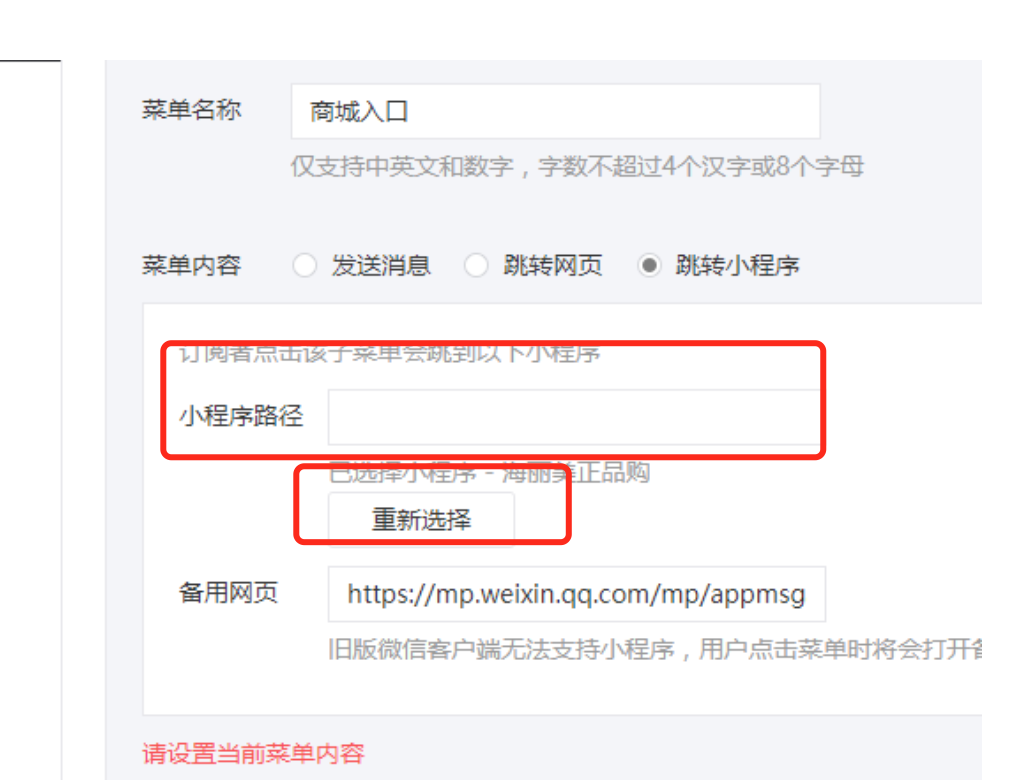Click the 旧版微信客户端无法支持小程序 hint

(x=502, y=650)
